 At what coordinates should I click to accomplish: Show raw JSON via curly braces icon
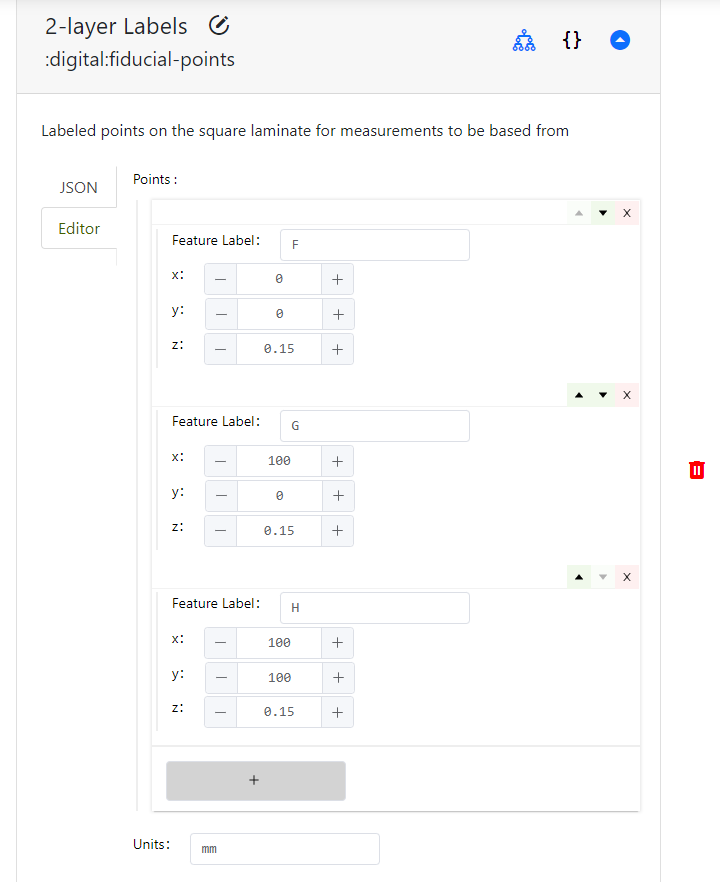click(x=572, y=40)
